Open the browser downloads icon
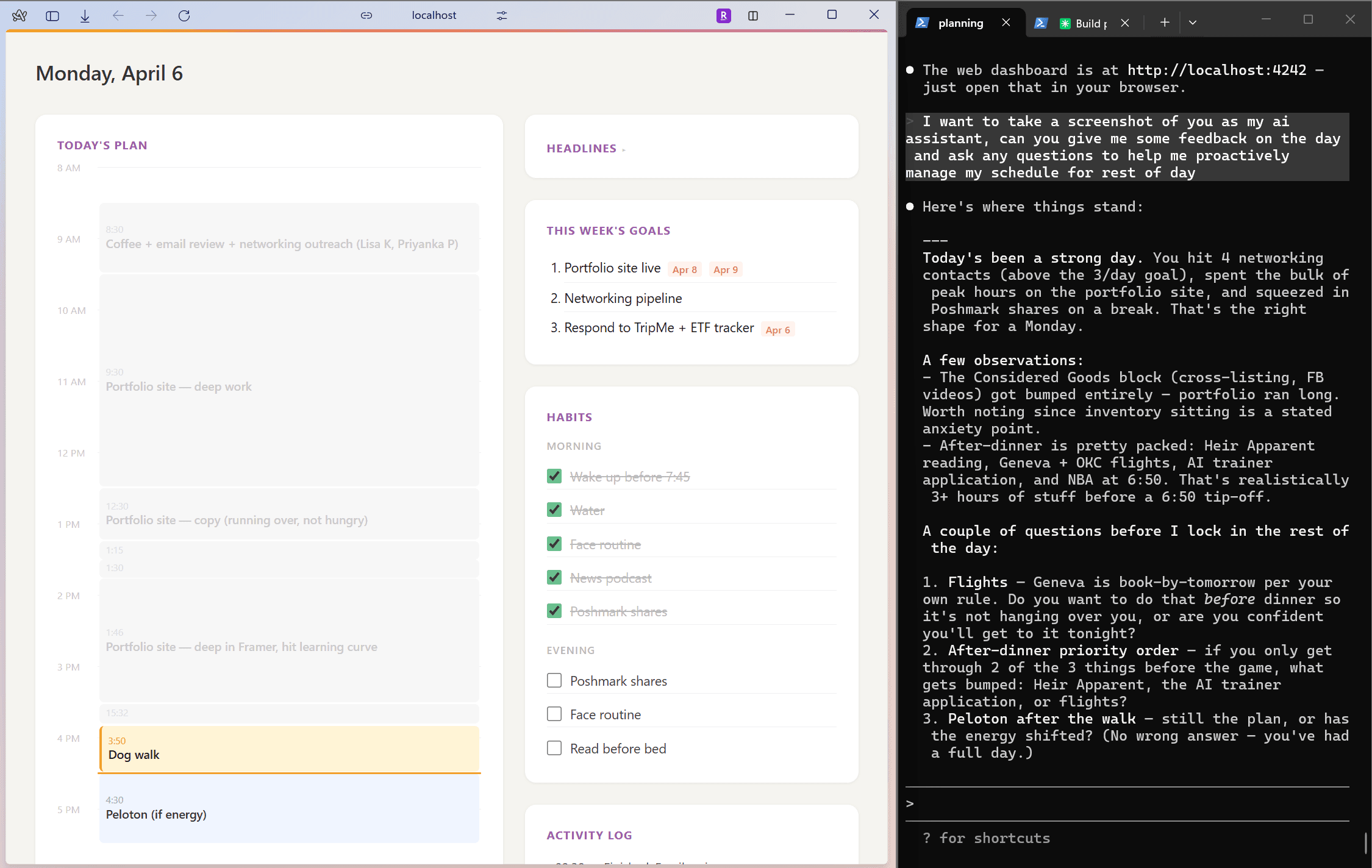The height and width of the screenshot is (868, 1372). [85, 16]
